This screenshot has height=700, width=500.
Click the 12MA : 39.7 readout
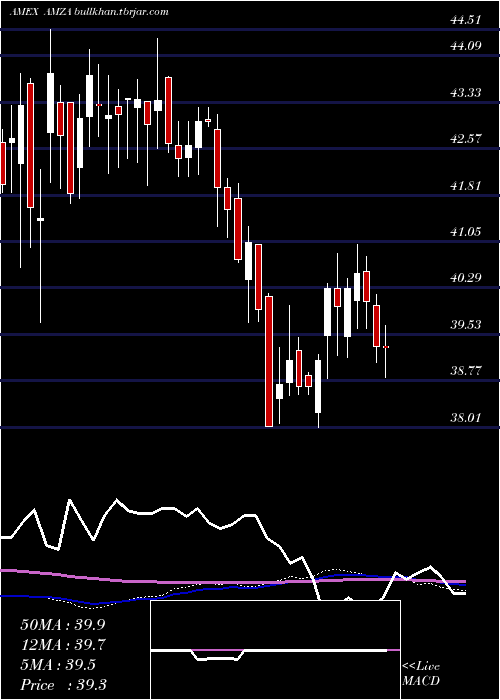coord(63,645)
